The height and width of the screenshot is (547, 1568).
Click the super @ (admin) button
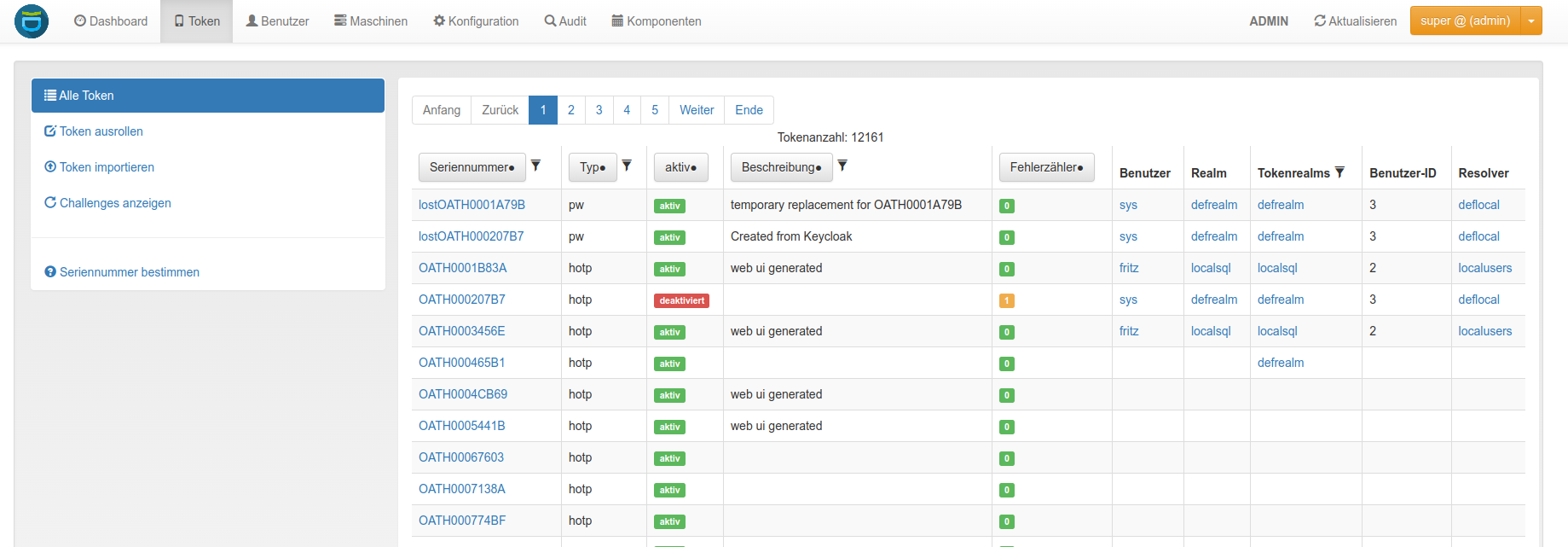pyautogui.click(x=1465, y=21)
